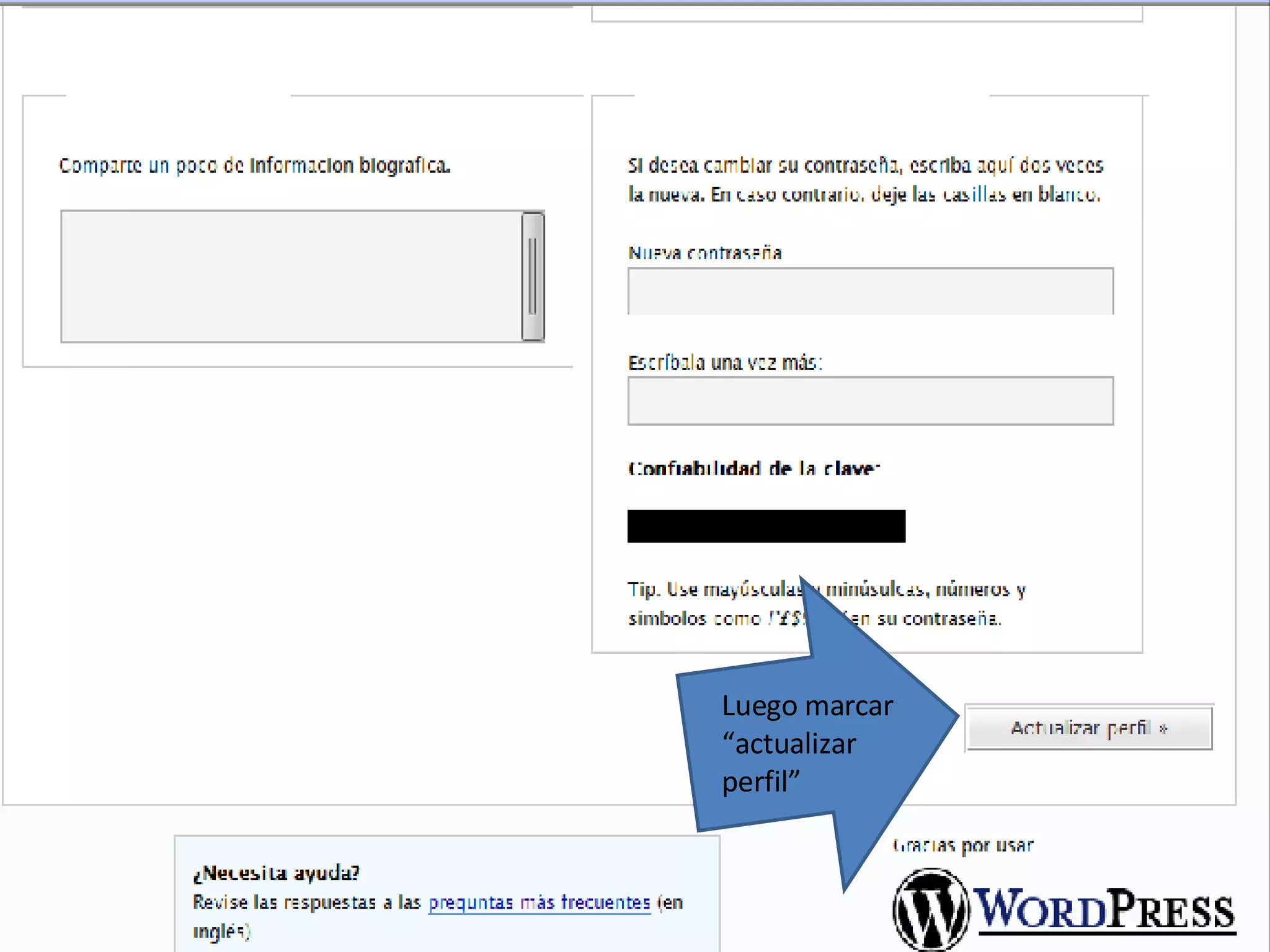This screenshot has height=952, width=1270.
Task: Click the ¿Necesita ayuda? heading
Action: click(276, 873)
